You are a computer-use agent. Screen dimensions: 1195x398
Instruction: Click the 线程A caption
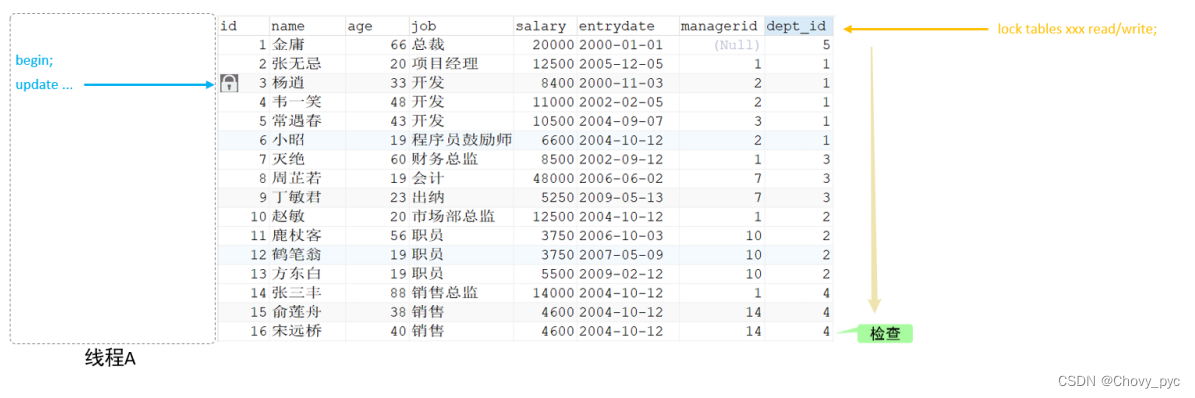coord(111,358)
